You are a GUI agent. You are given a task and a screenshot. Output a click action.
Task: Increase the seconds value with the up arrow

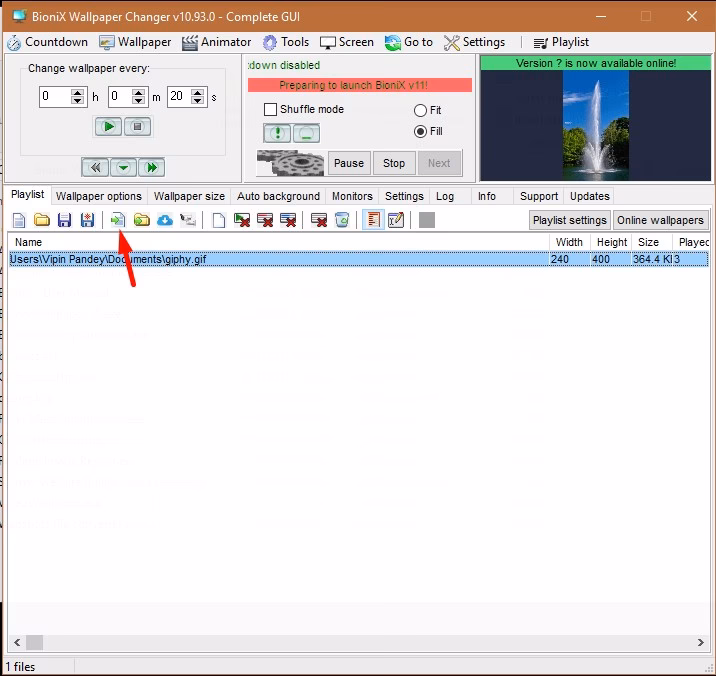[198, 92]
